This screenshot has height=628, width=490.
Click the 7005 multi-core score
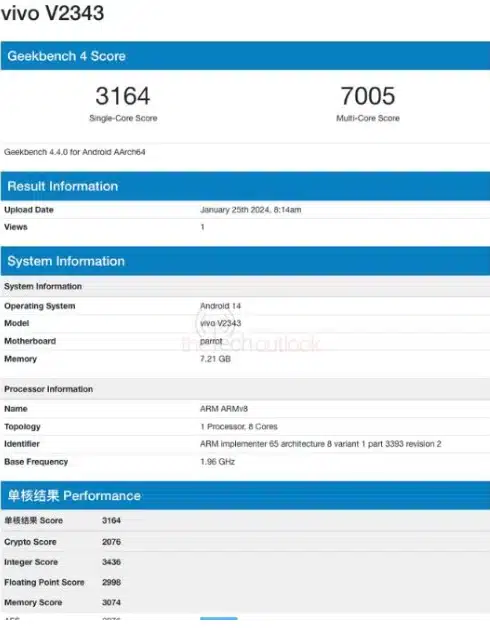click(368, 96)
